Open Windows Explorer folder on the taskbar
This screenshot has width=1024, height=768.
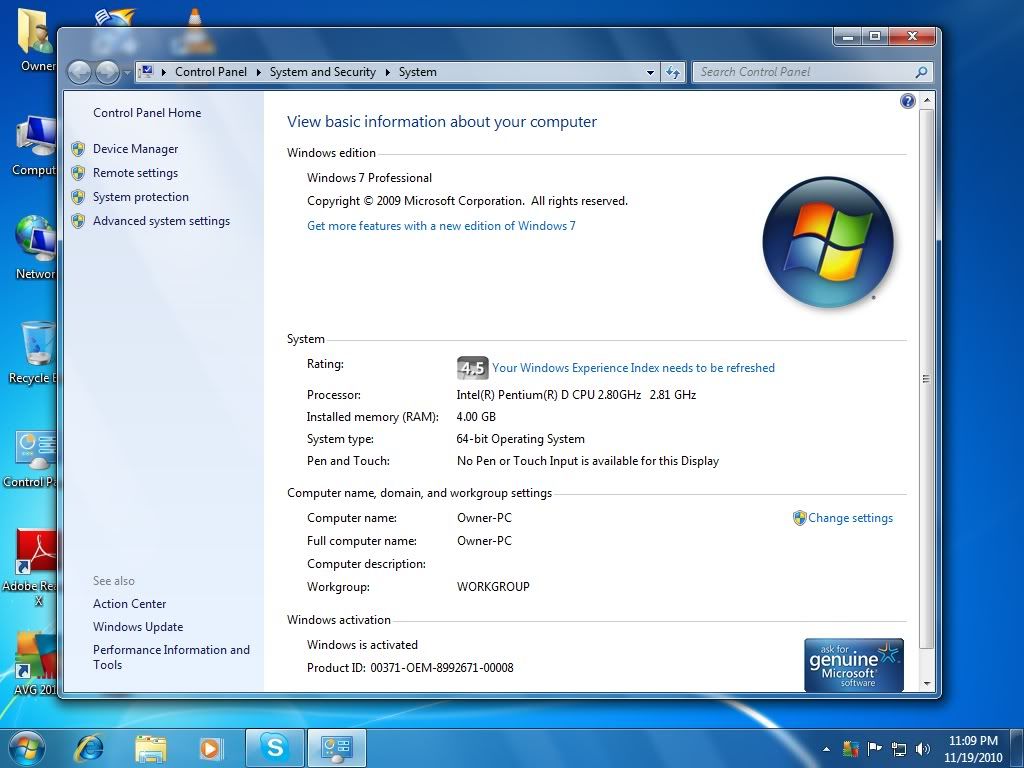pos(150,748)
